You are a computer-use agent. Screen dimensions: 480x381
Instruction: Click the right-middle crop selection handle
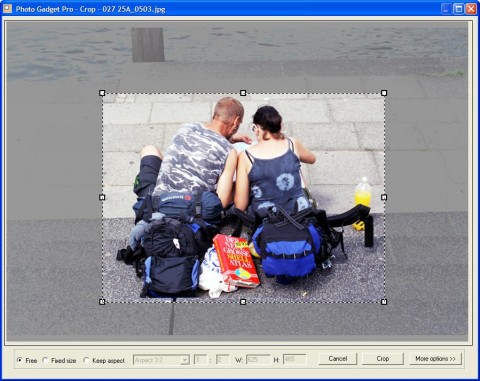(384, 197)
